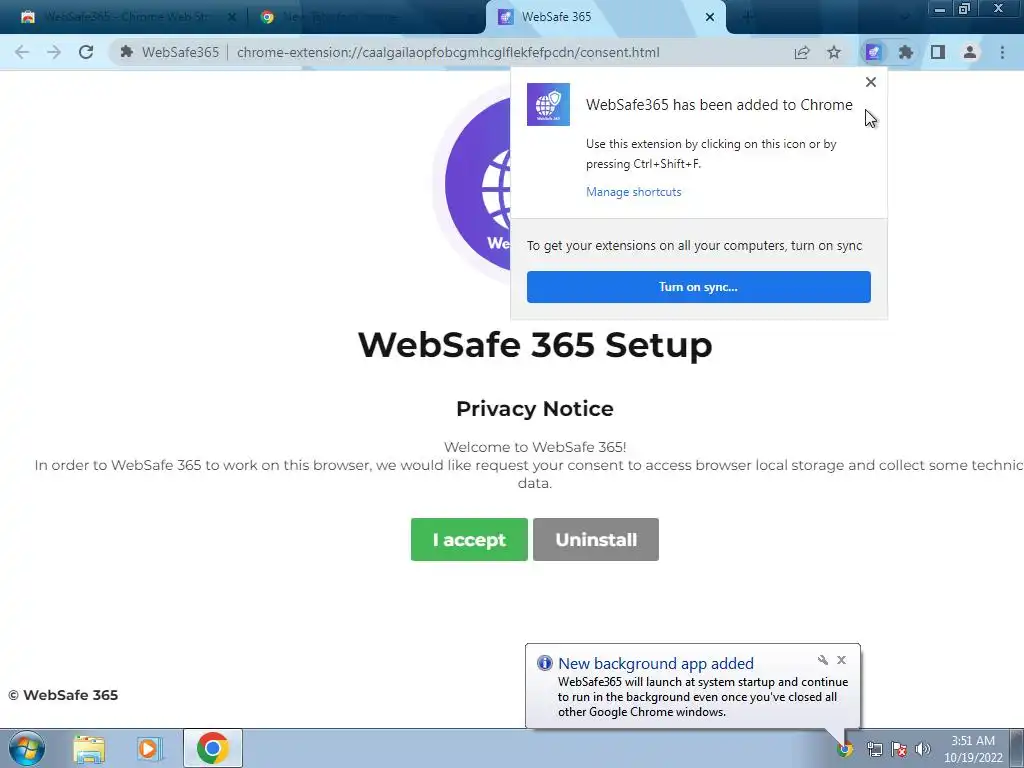Click the gray Uninstall button
Screen dimensions: 1024x768
tap(596, 539)
